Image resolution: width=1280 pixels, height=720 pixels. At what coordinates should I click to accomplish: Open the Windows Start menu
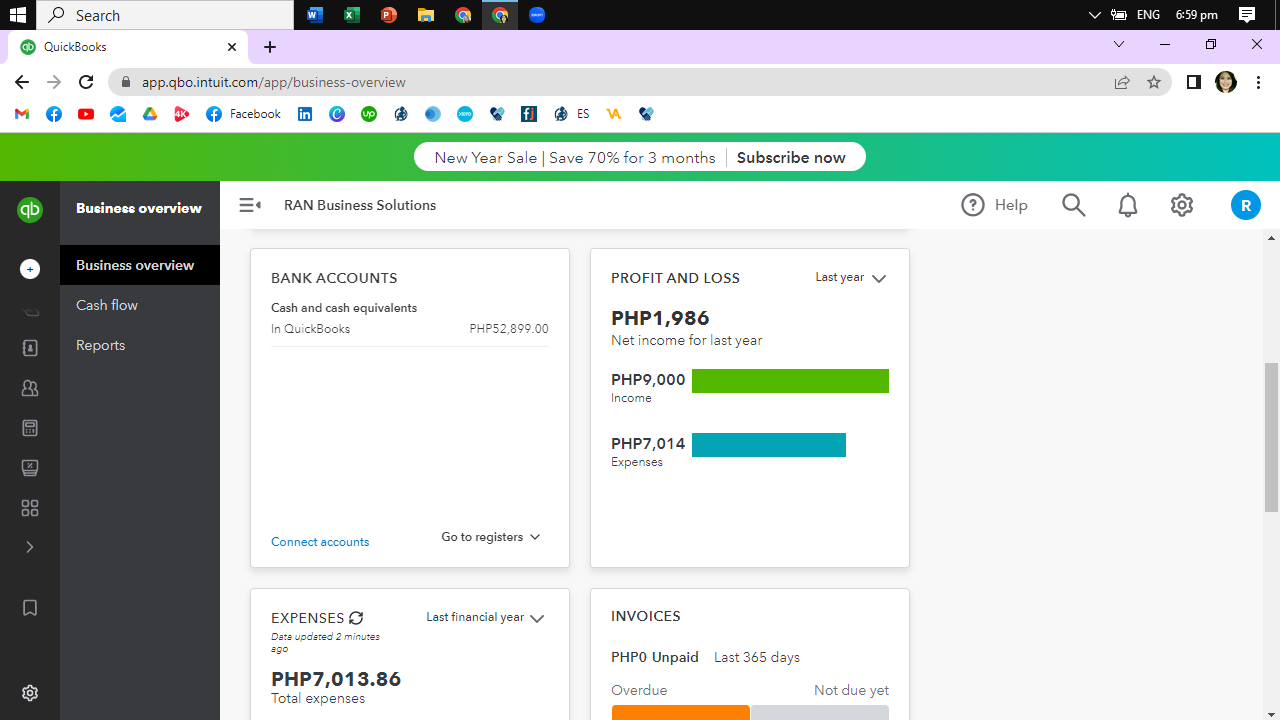tap(17, 15)
